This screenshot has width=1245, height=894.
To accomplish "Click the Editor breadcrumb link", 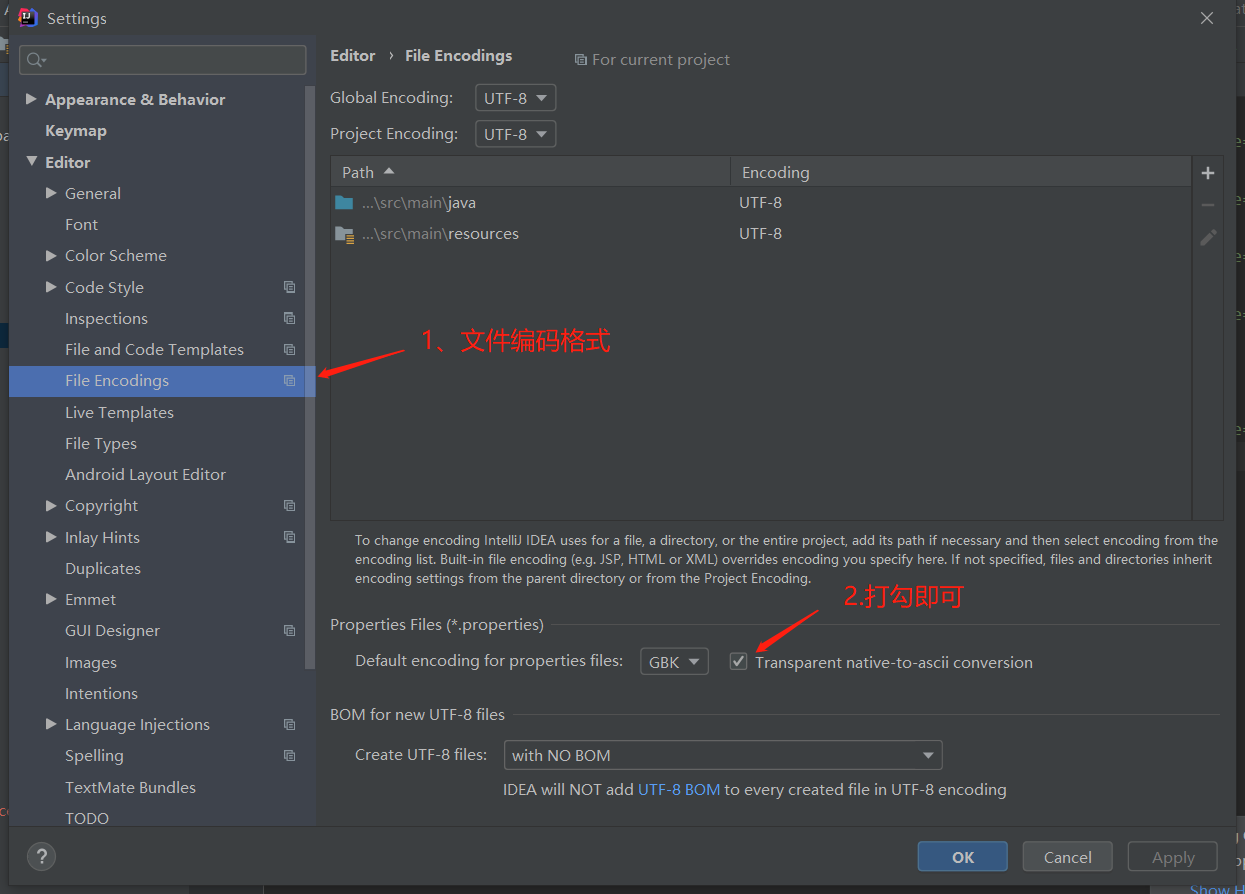I will [353, 56].
